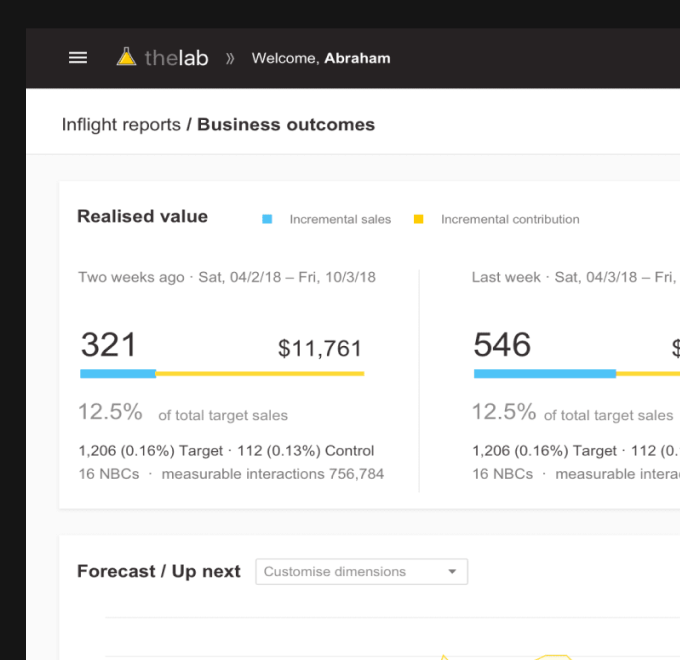Click Business outcomes breadcrumb title
This screenshot has height=660, width=680.
pos(286,124)
